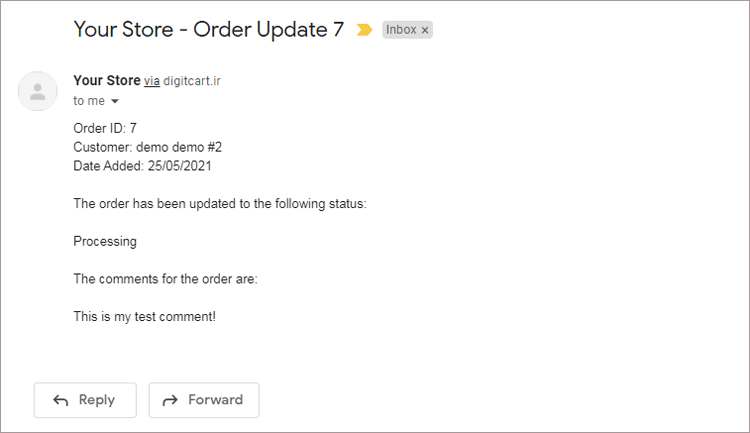Click 'The comments for the order are:' line
Image resolution: width=750 pixels, height=433 pixels.
tap(165, 279)
